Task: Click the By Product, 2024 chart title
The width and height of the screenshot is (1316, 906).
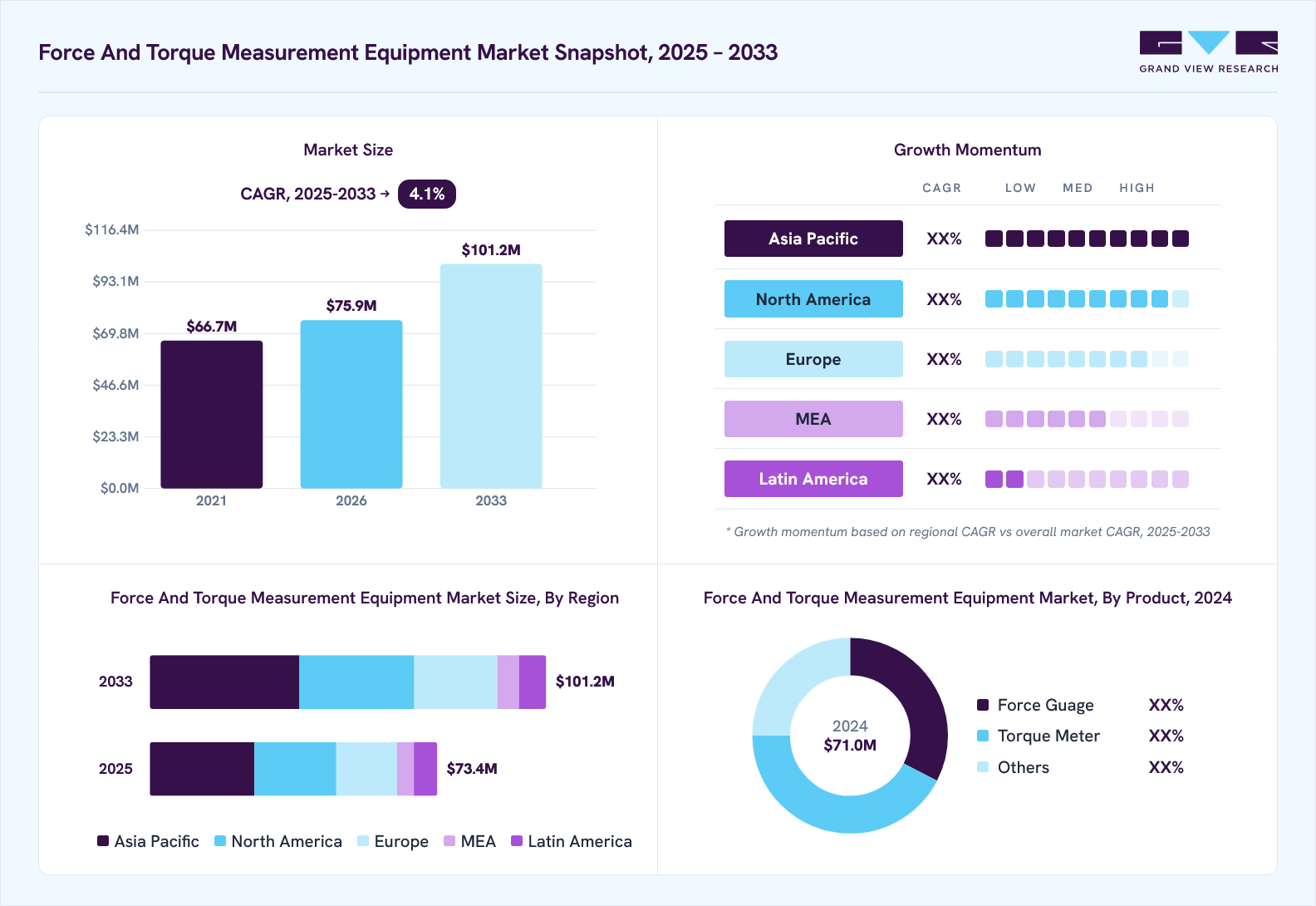Action: (967, 598)
